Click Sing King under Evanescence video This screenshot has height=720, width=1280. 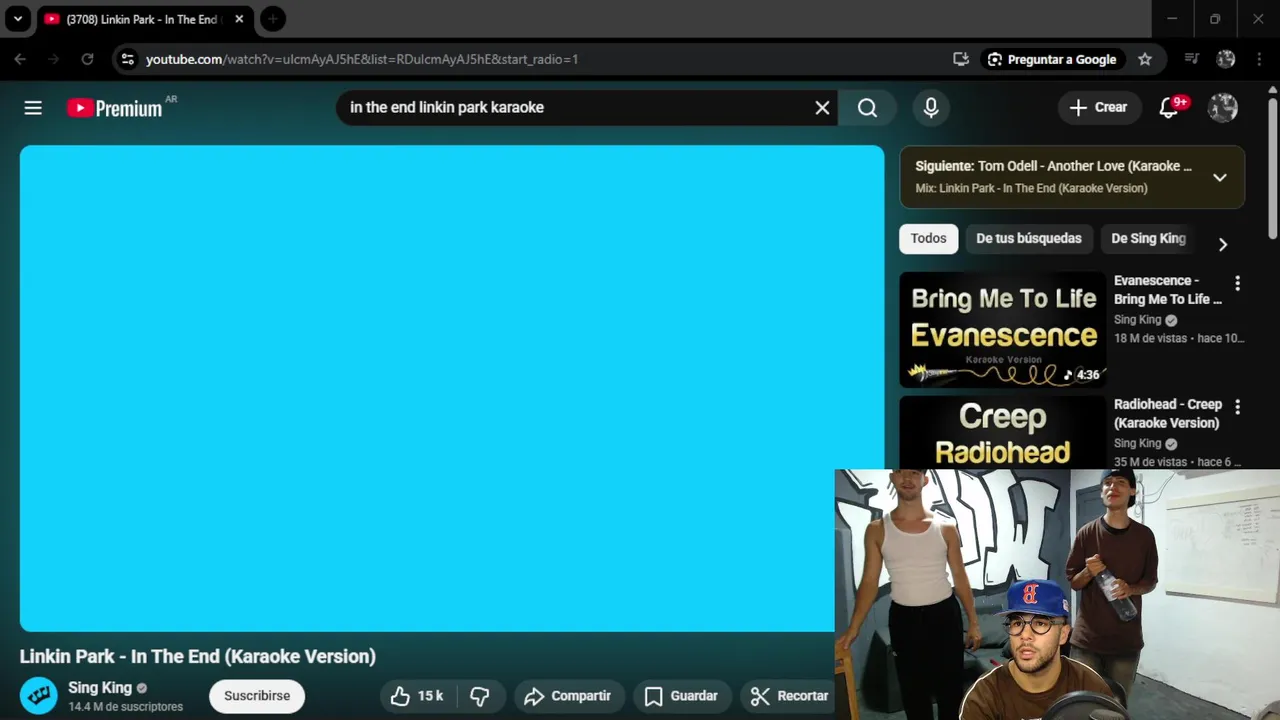1138,320
